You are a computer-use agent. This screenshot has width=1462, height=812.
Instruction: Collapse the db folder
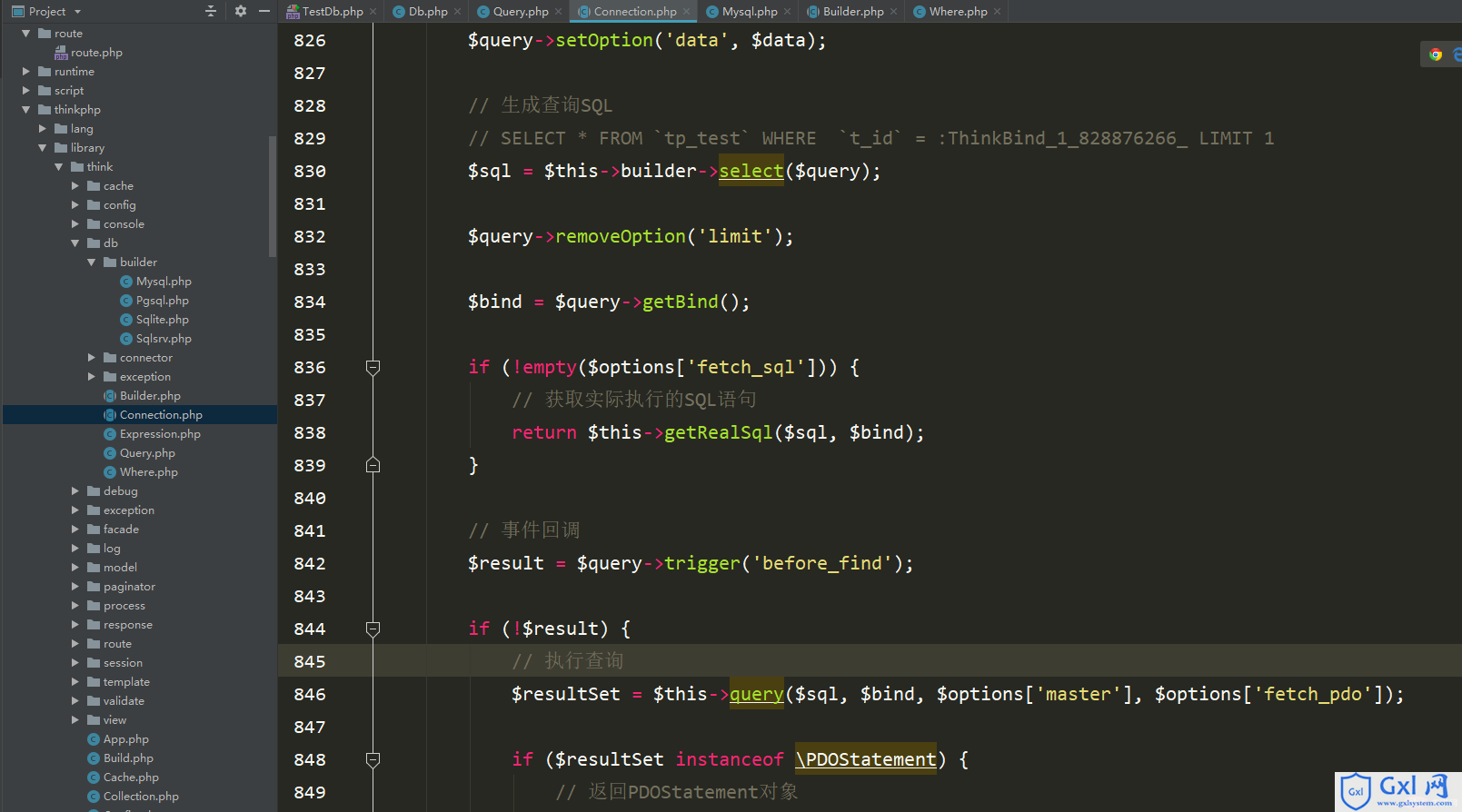[x=75, y=243]
